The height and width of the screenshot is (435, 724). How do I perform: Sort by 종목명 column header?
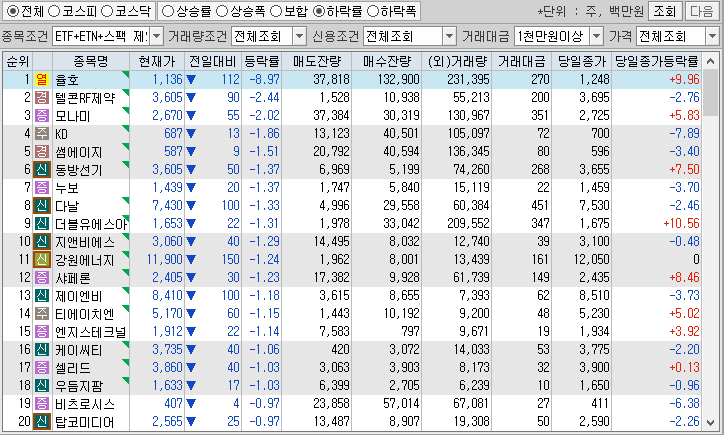click(x=90, y=61)
